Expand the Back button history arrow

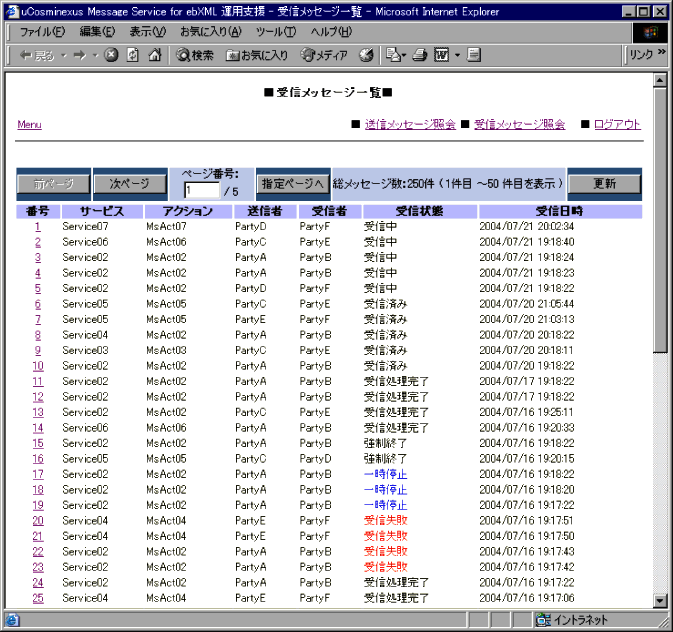coord(62,55)
